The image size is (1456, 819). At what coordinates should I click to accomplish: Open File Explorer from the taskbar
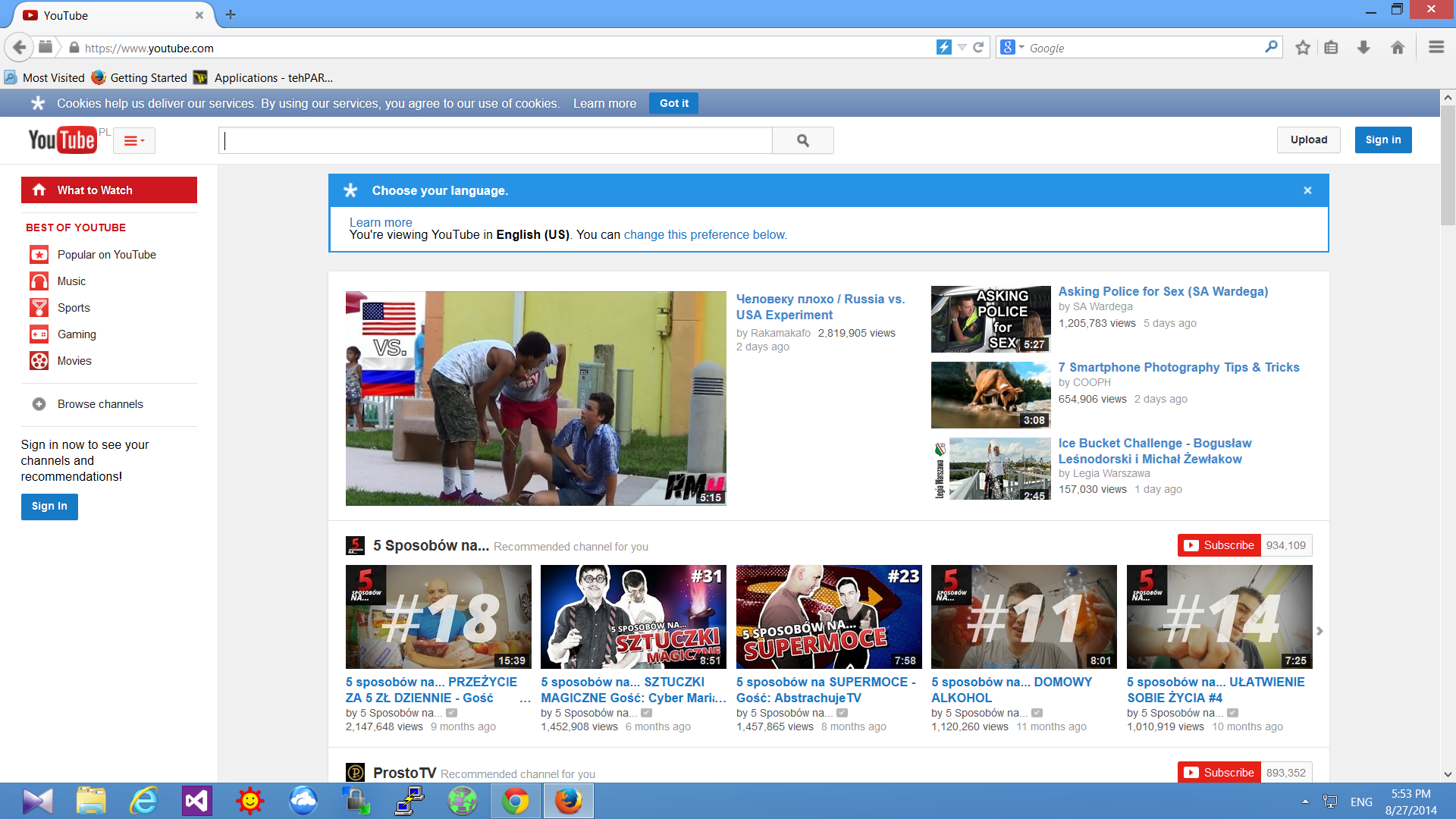click(91, 801)
